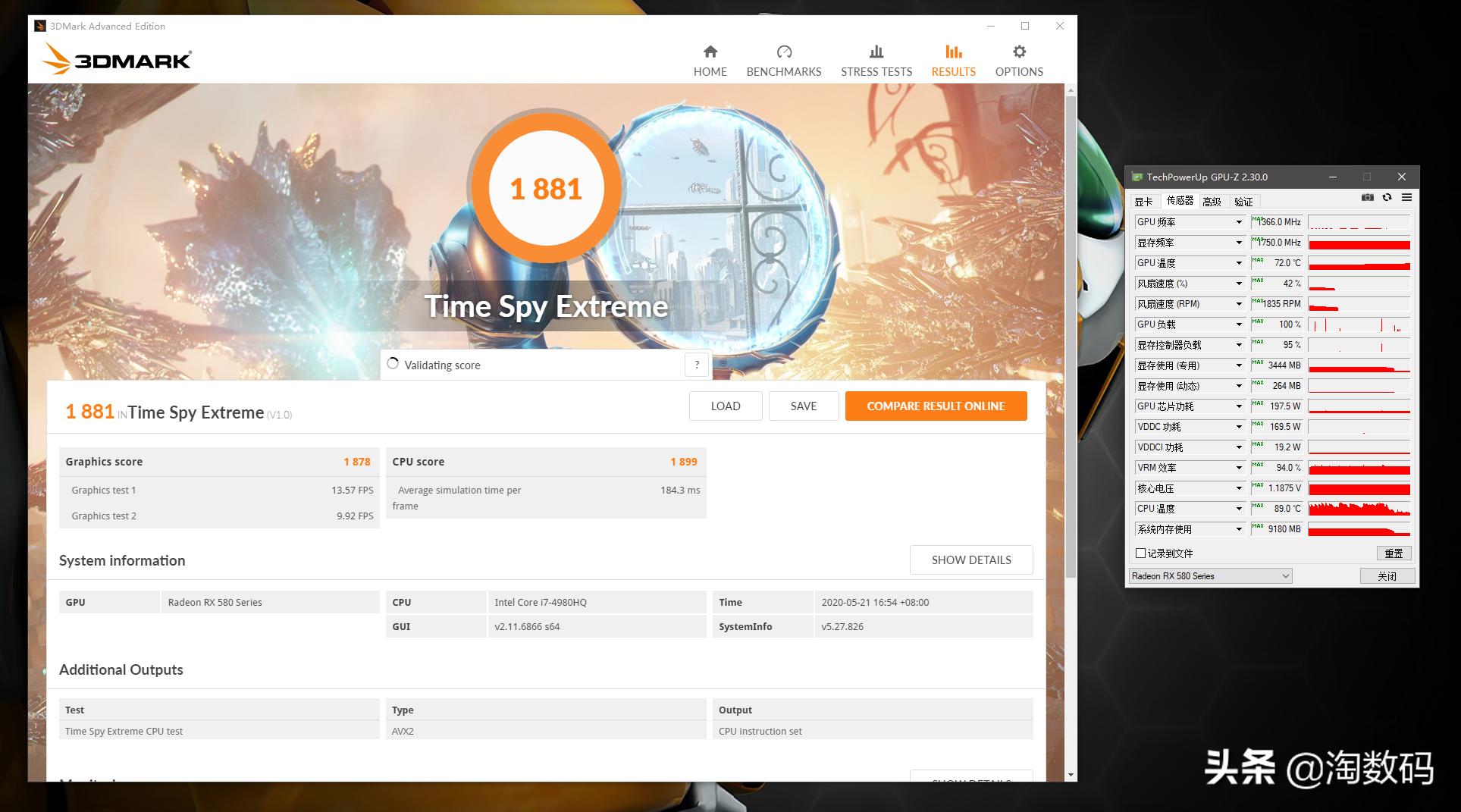This screenshot has height=812, width=1461.
Task: Open the GPU-Z hamburger menu
Action: [x=1406, y=197]
